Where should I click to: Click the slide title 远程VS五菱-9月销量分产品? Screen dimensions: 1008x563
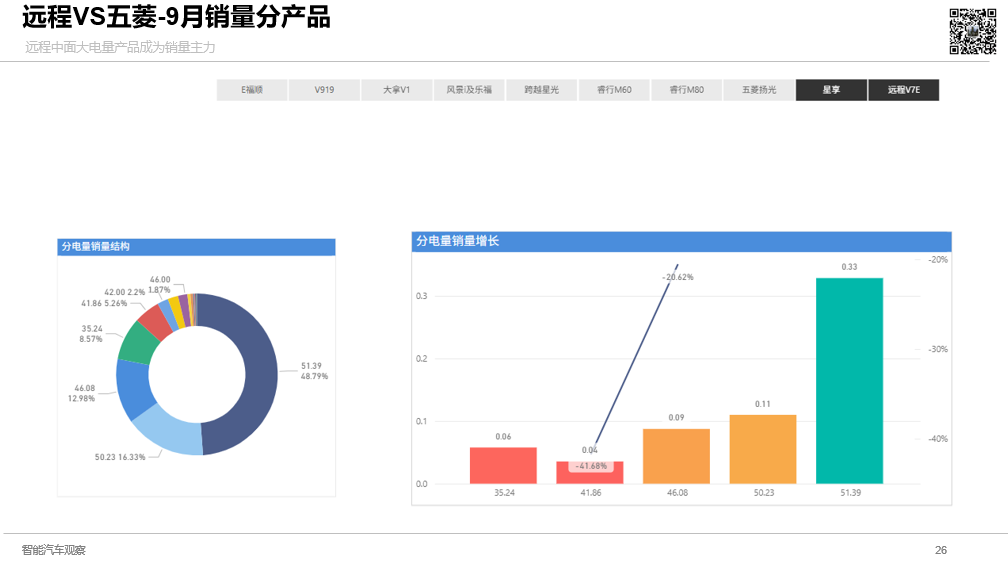coord(176,17)
